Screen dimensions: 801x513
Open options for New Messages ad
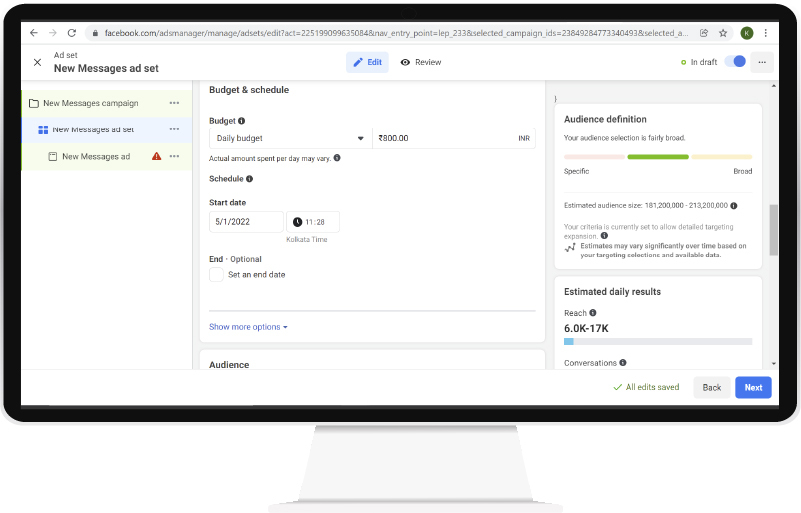(x=174, y=156)
